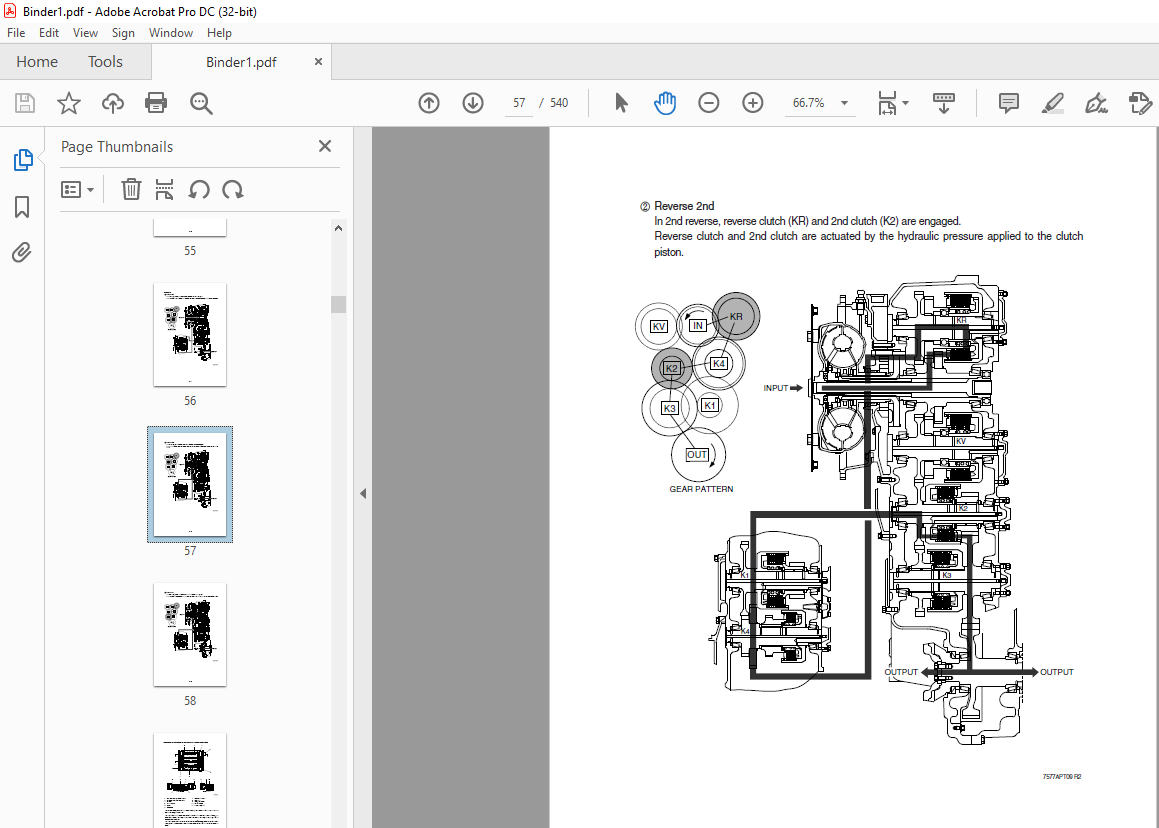Click the insert pages icon
The height and width of the screenshot is (828, 1159).
(164, 189)
